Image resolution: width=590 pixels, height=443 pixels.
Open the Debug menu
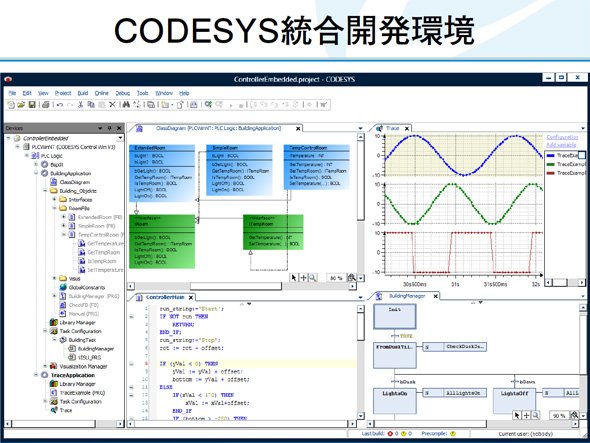[x=122, y=93]
